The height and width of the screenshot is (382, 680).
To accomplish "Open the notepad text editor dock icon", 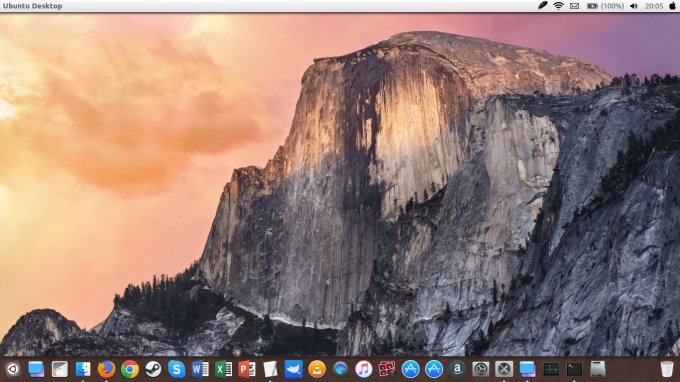I will 59,369.
